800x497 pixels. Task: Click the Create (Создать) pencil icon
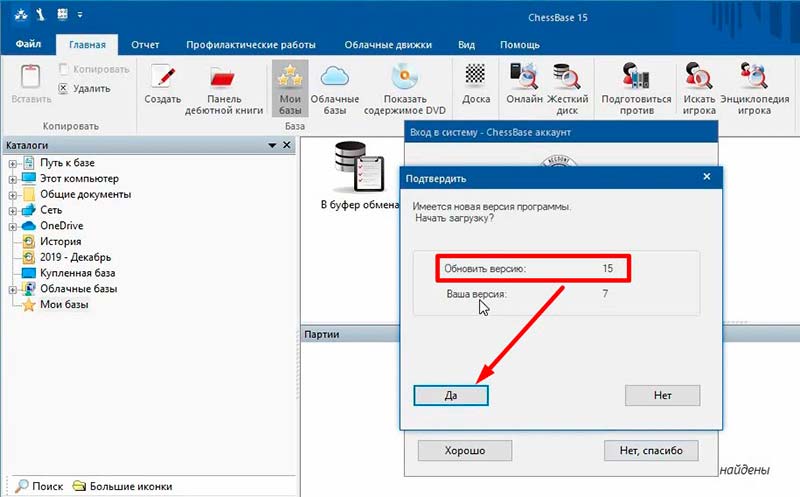pos(162,77)
